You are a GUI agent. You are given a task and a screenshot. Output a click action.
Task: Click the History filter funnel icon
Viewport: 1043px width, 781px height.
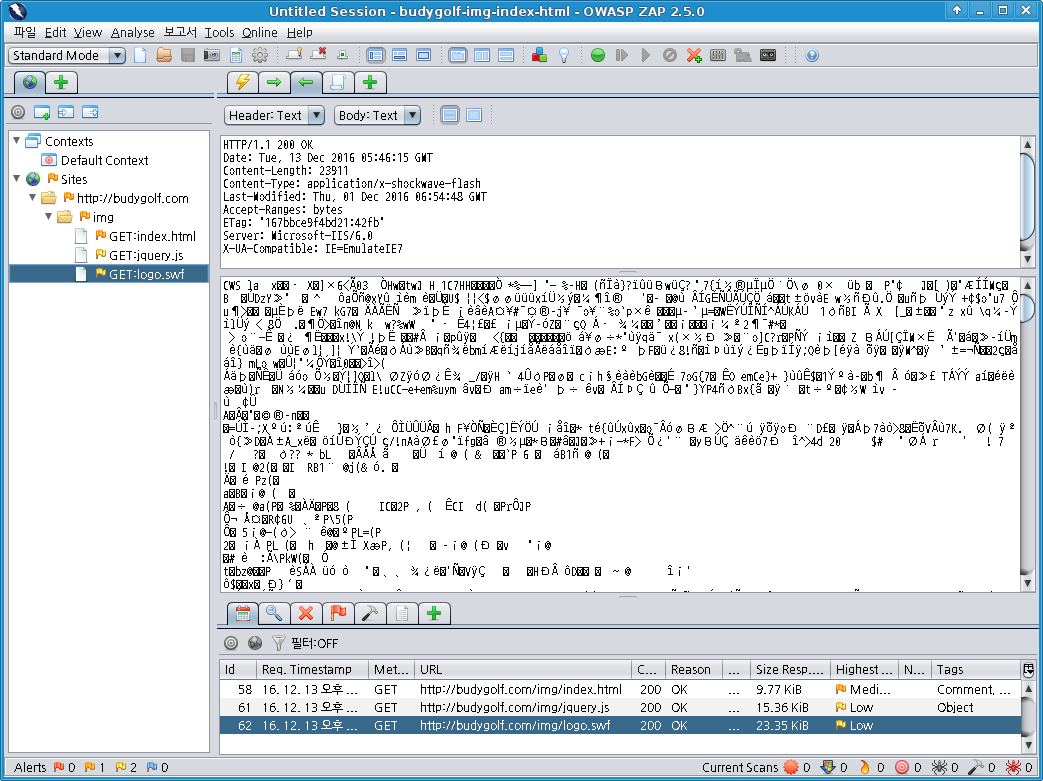[279, 643]
